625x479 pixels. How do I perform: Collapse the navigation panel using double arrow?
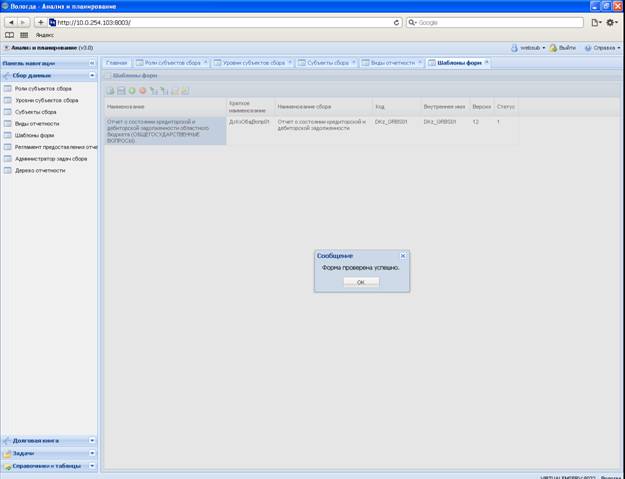[x=92, y=63]
